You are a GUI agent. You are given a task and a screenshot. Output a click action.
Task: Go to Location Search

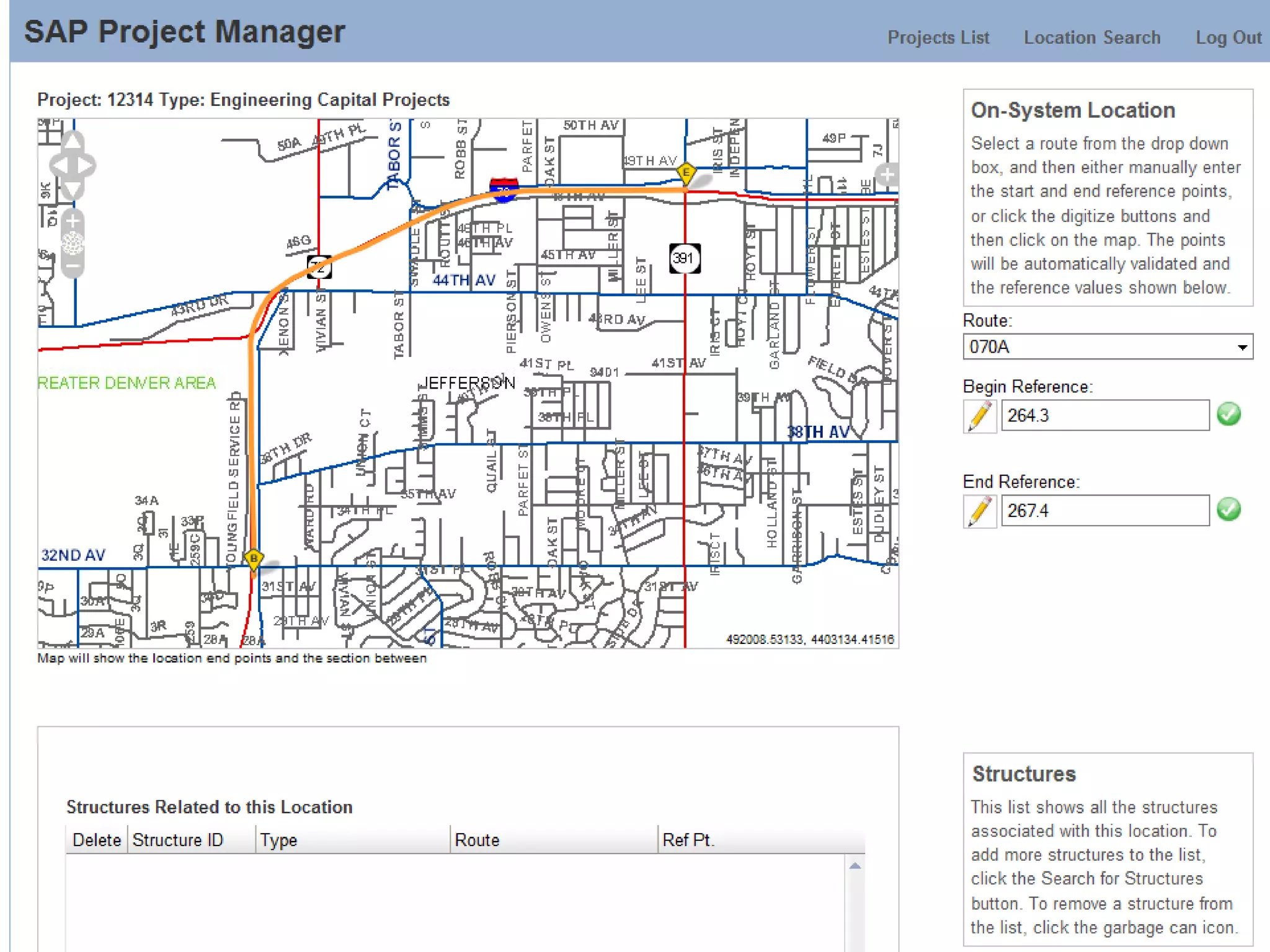click(x=1091, y=38)
